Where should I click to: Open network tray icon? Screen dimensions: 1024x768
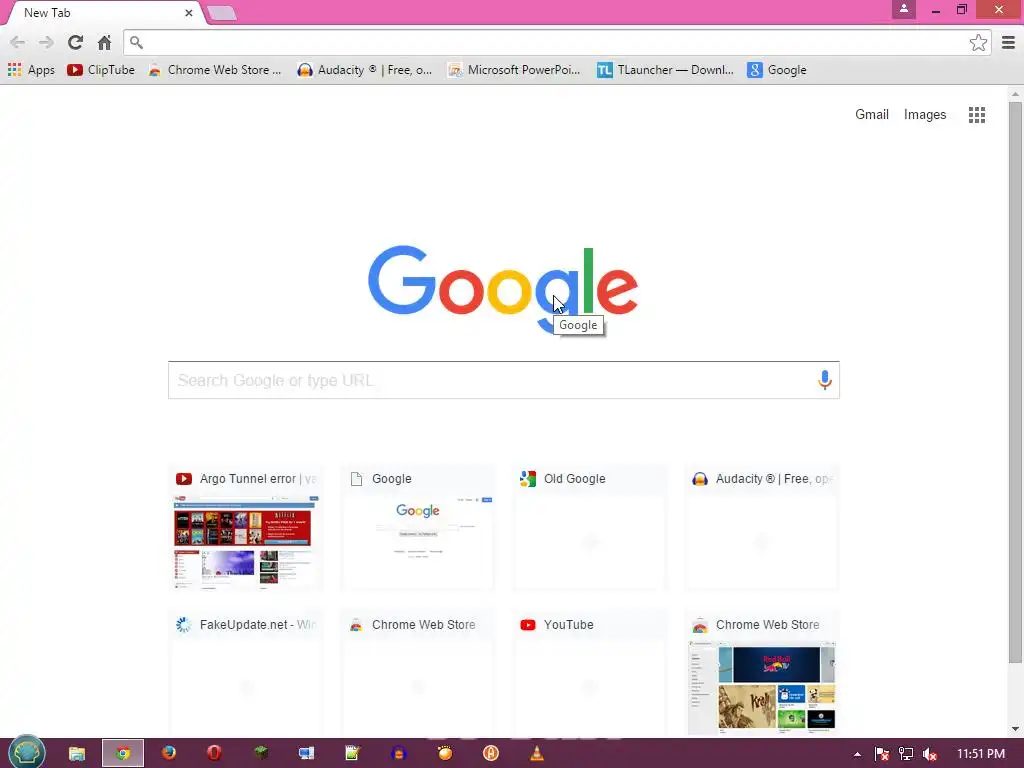906,754
